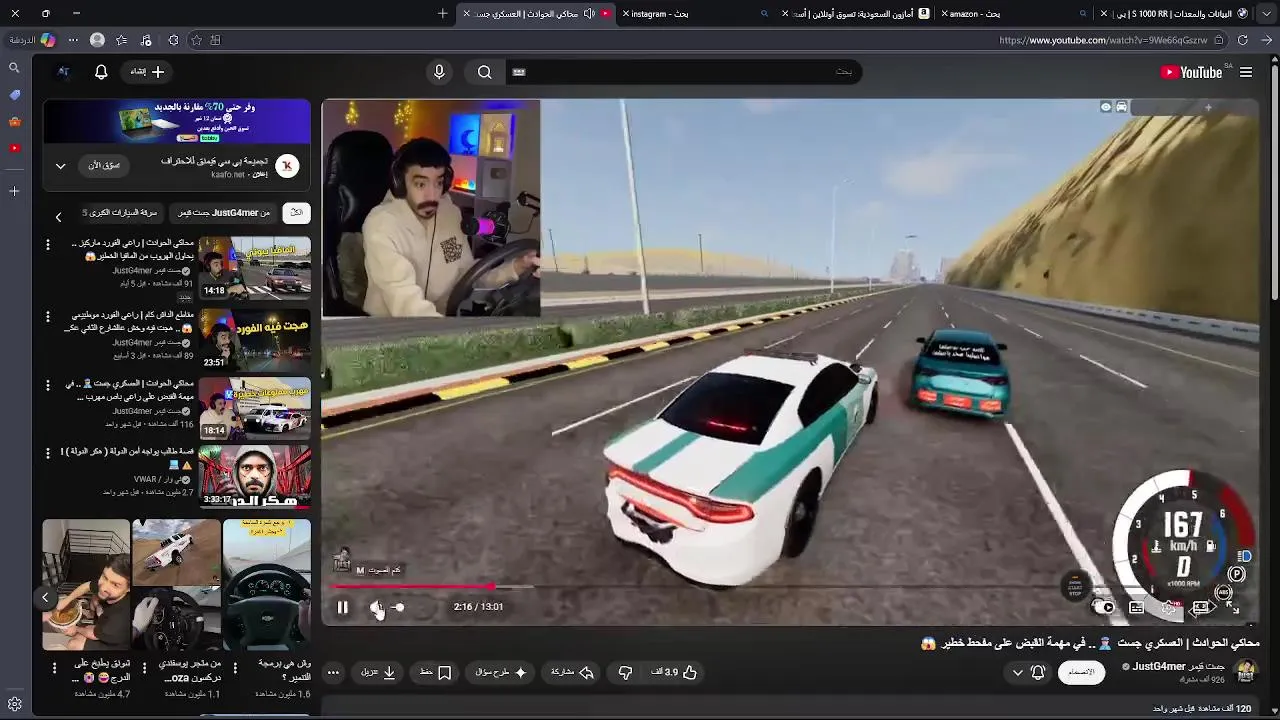The image size is (1280, 720).
Task: Enter fullscreen video mode
Action: tap(1232, 607)
